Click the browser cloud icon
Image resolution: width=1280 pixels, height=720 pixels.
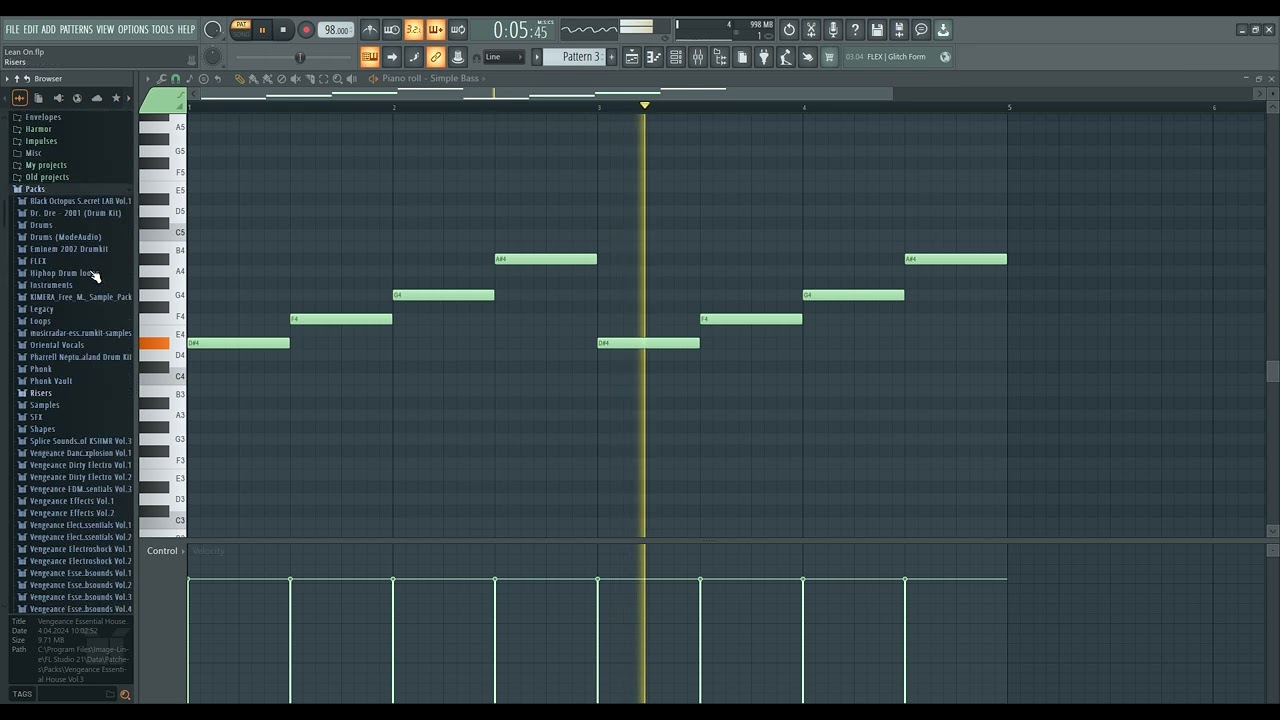96,98
